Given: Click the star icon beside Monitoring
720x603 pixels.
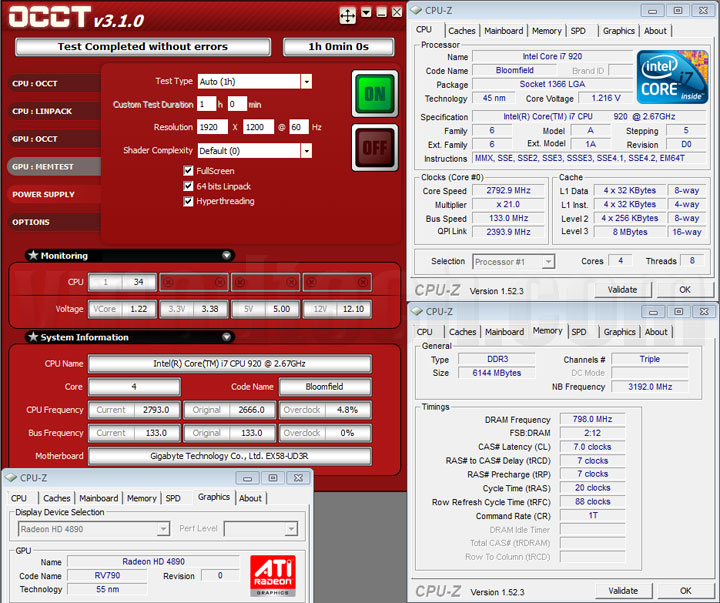Looking at the screenshot, I should (33, 255).
